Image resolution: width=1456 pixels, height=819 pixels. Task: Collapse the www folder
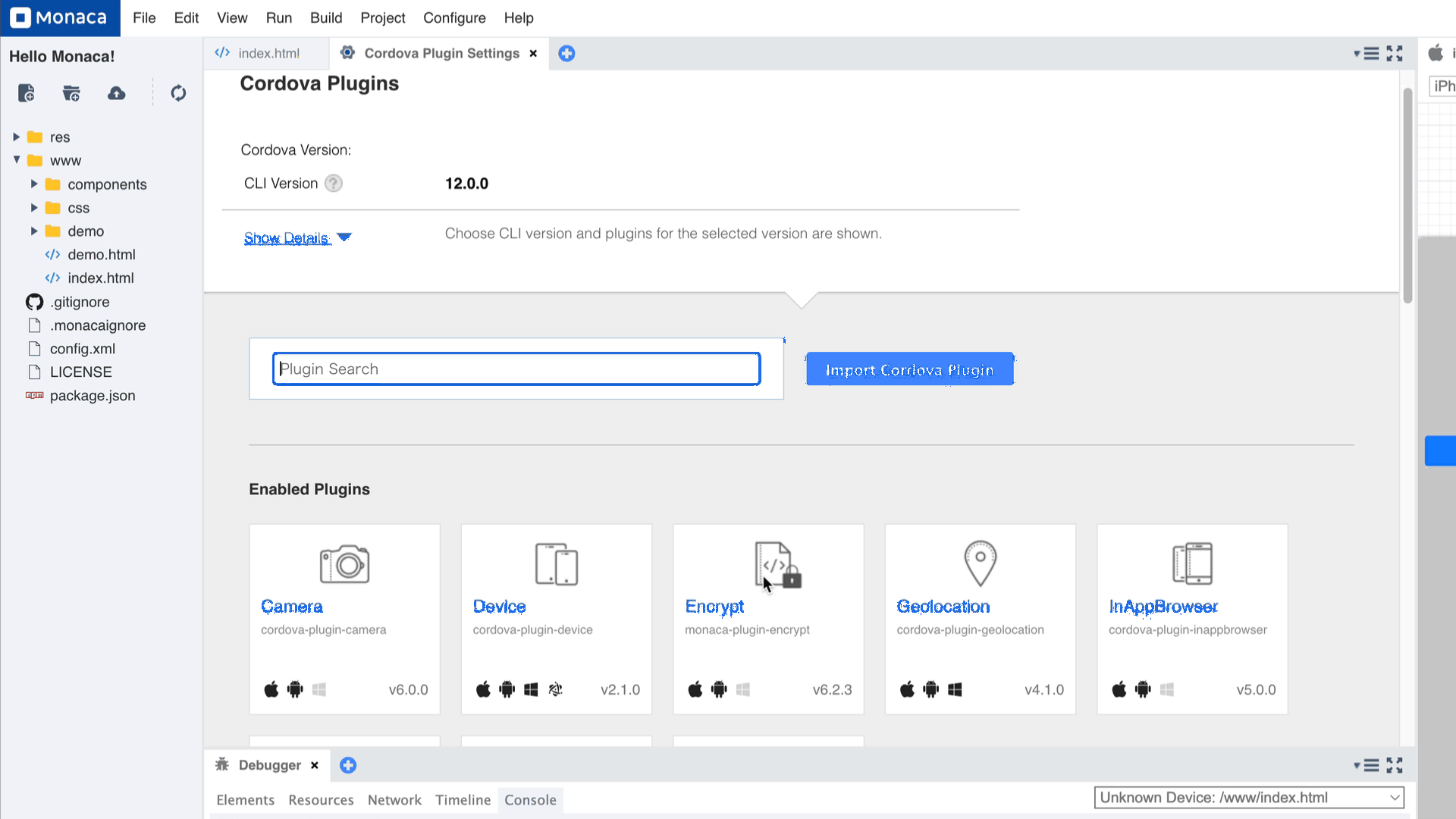[x=16, y=160]
